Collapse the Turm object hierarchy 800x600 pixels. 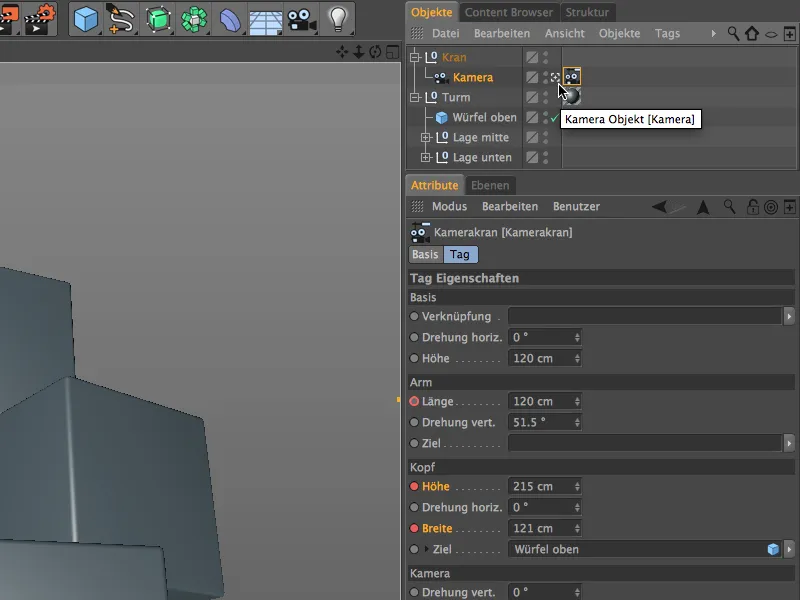click(415, 97)
